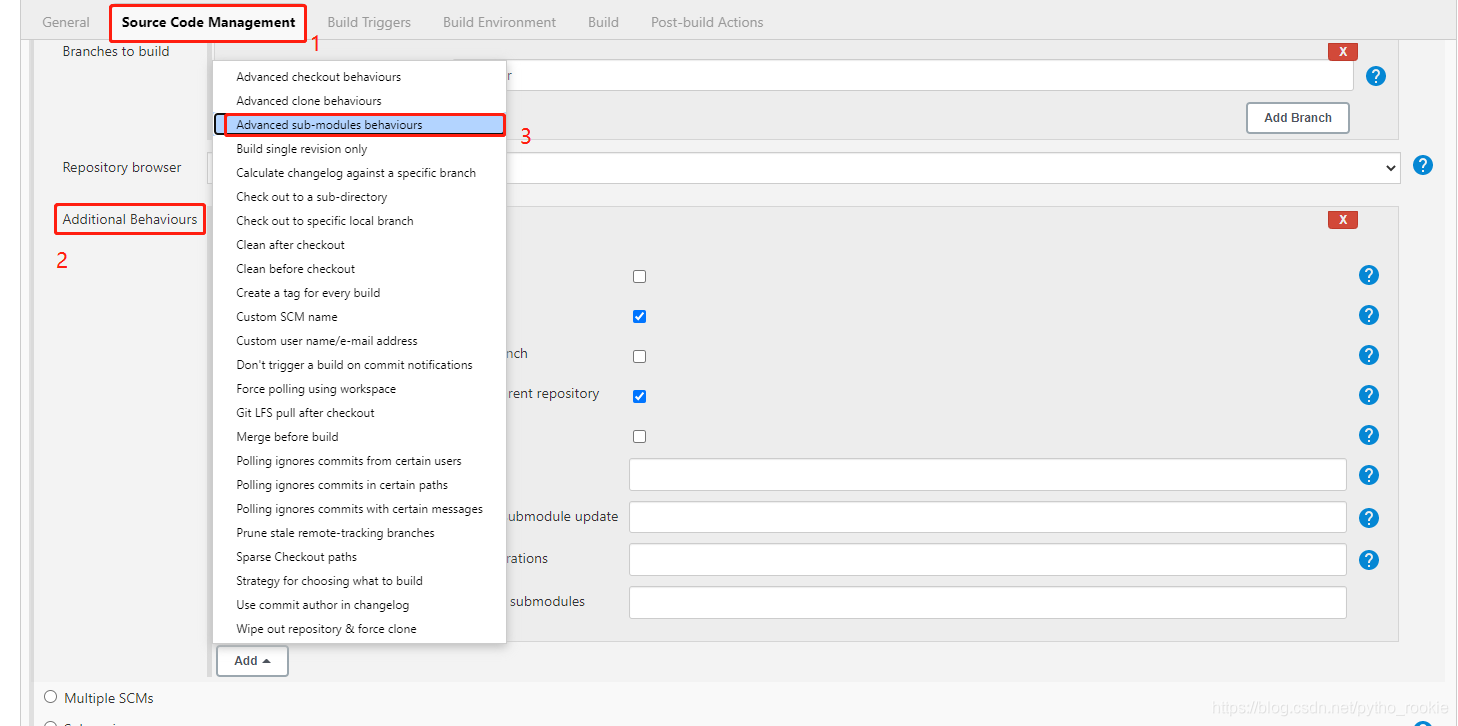Choose Advanced clone behaviours menu entry
This screenshot has width=1458, height=726.
tap(359, 101)
